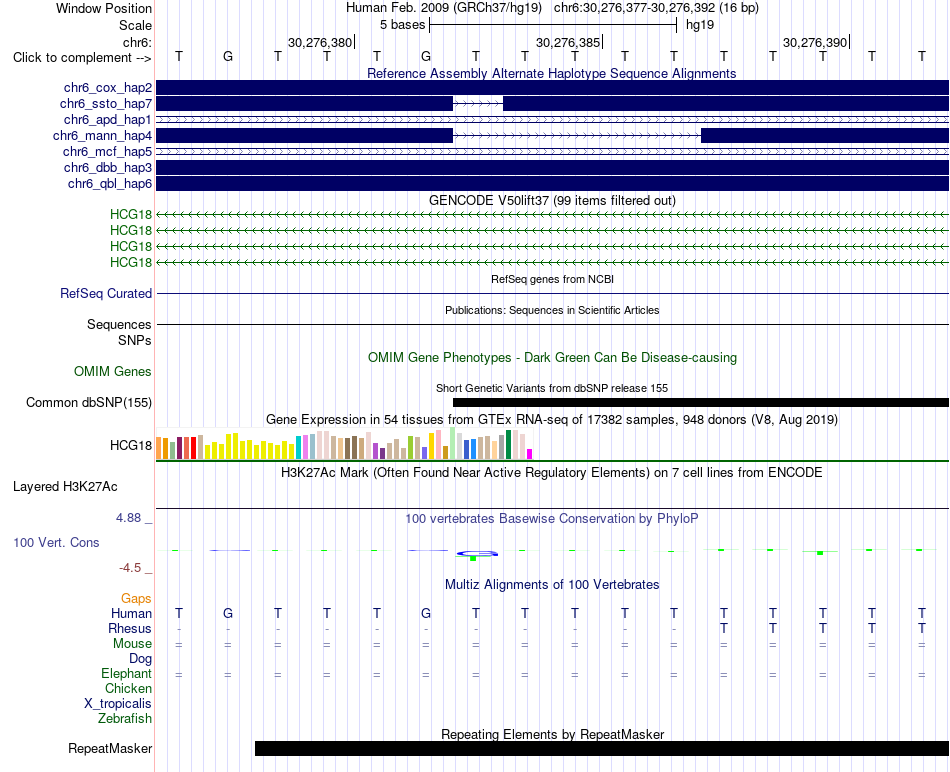Select the Common dbSNP(155) label
Screen dimensions: 950x772
point(89,402)
